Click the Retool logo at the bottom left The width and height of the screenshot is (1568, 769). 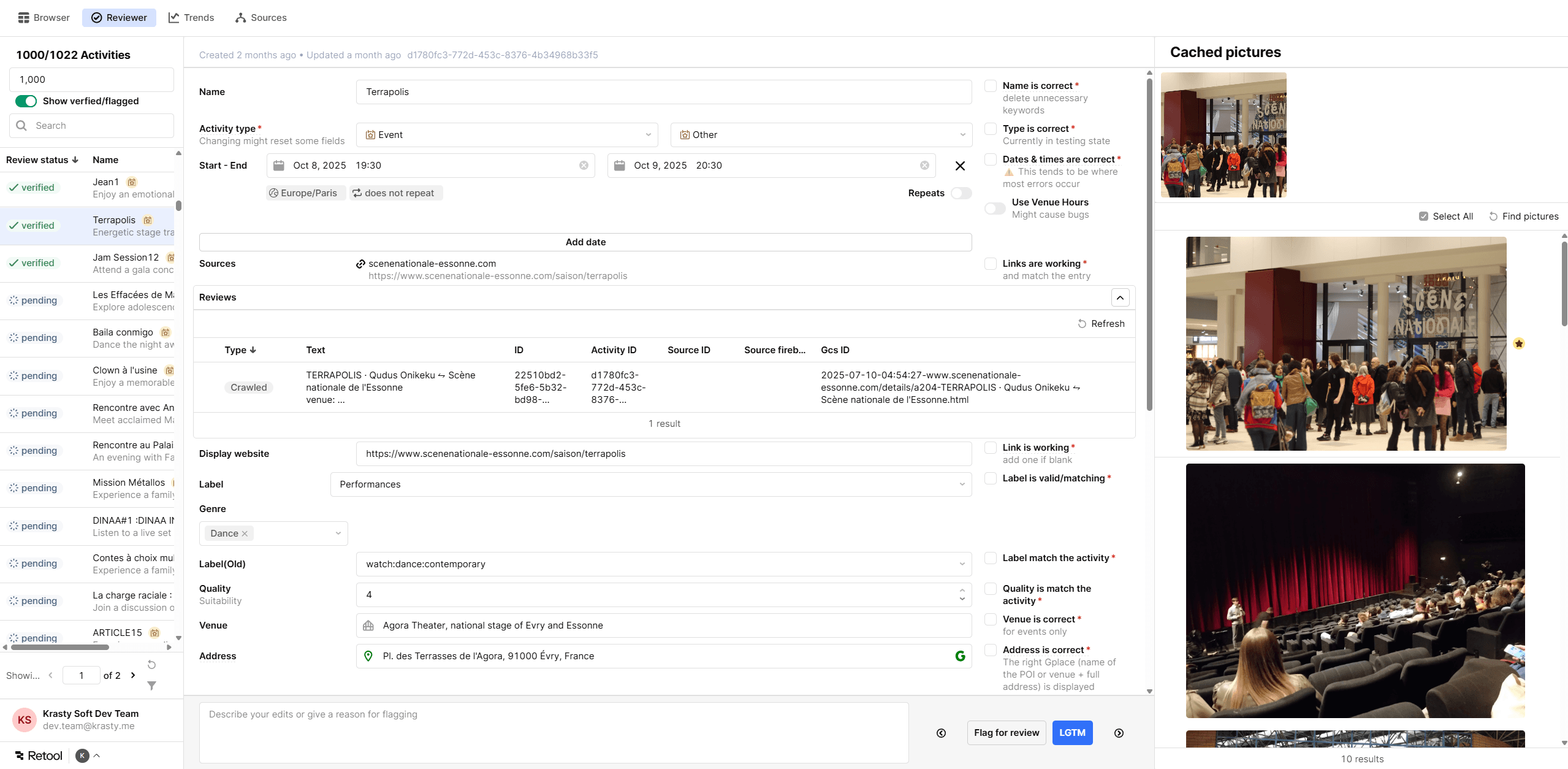click(38, 756)
